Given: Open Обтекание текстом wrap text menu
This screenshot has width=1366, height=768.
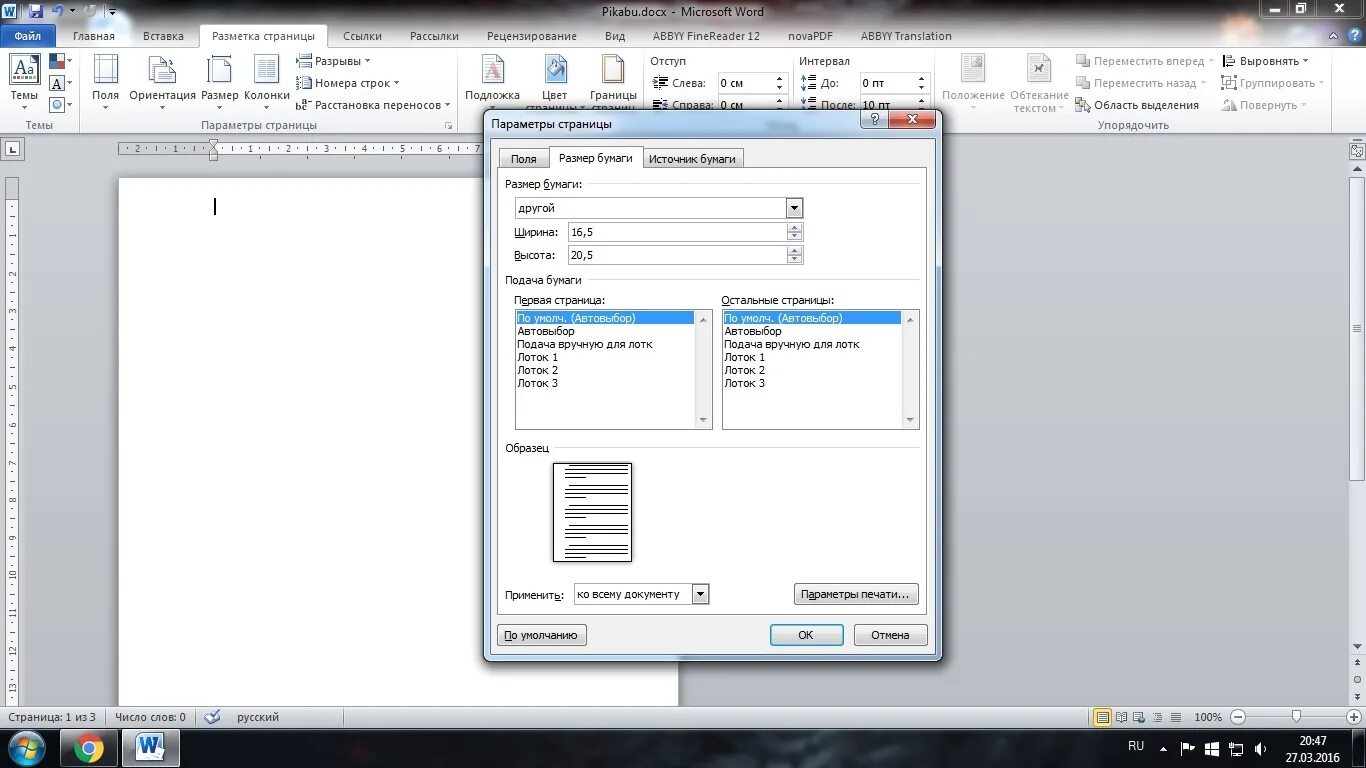Looking at the screenshot, I should pyautogui.click(x=1039, y=83).
